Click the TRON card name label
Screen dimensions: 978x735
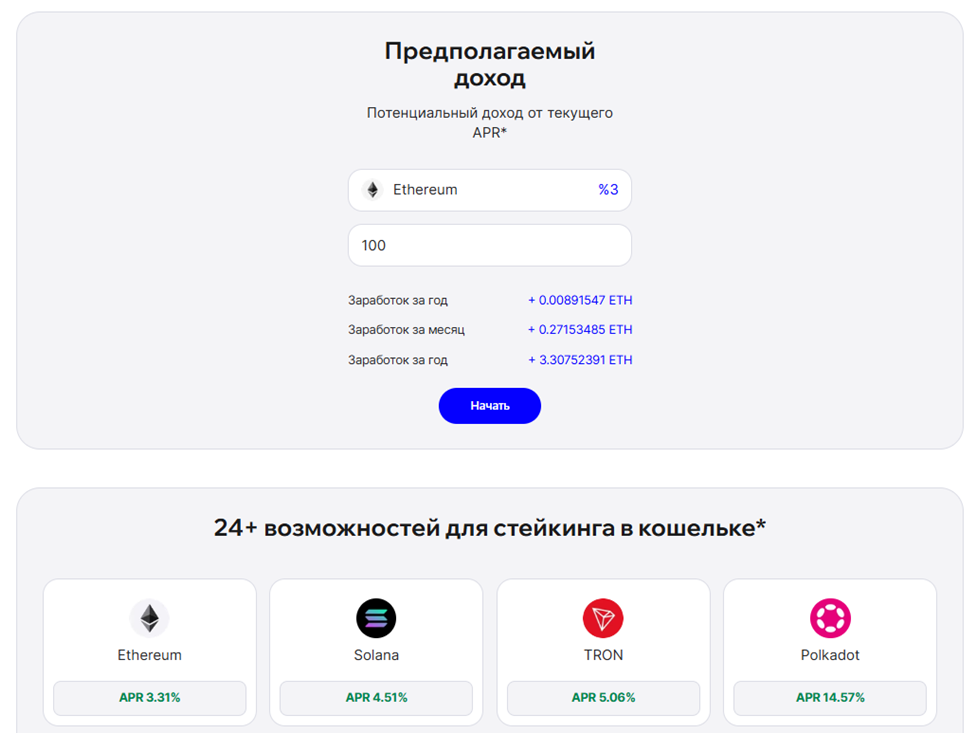603,655
